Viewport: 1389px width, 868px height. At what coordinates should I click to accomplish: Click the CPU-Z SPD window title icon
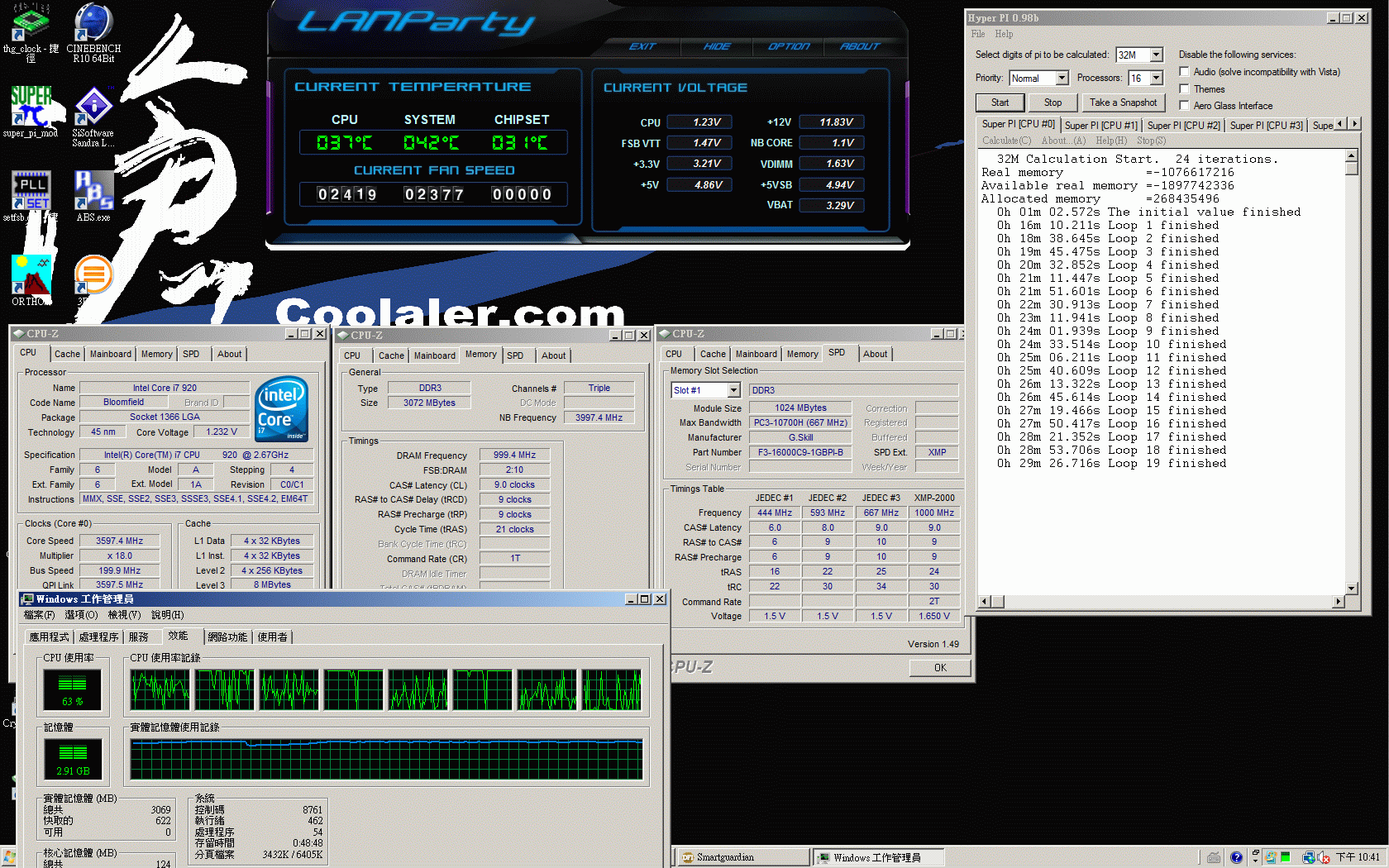point(663,334)
